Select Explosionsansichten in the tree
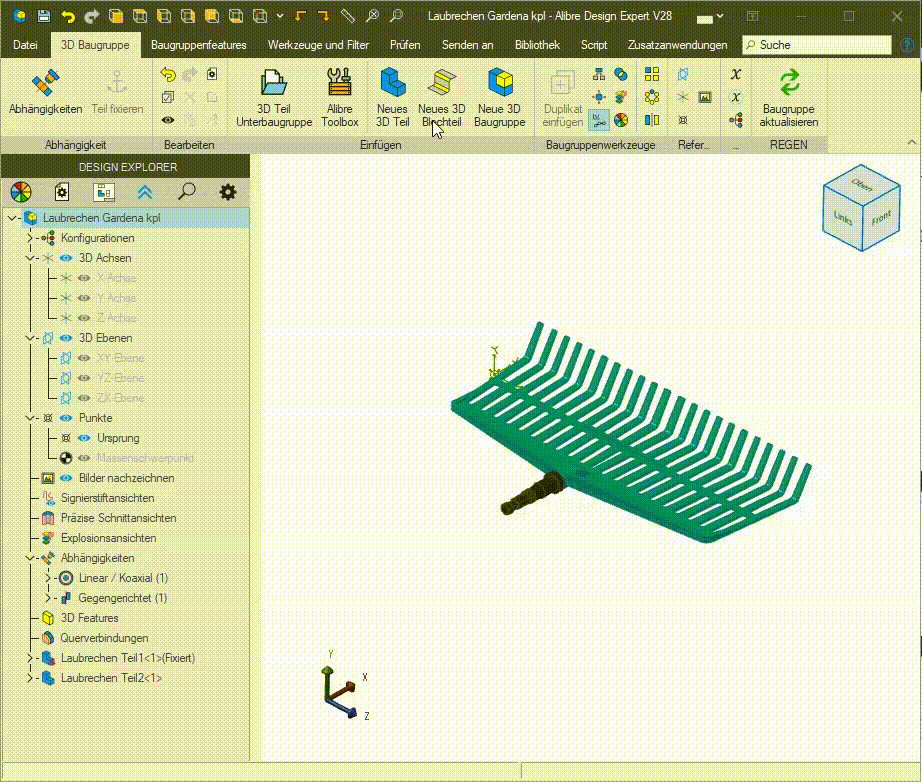Image resolution: width=922 pixels, height=782 pixels. pyautogui.click(x=108, y=538)
